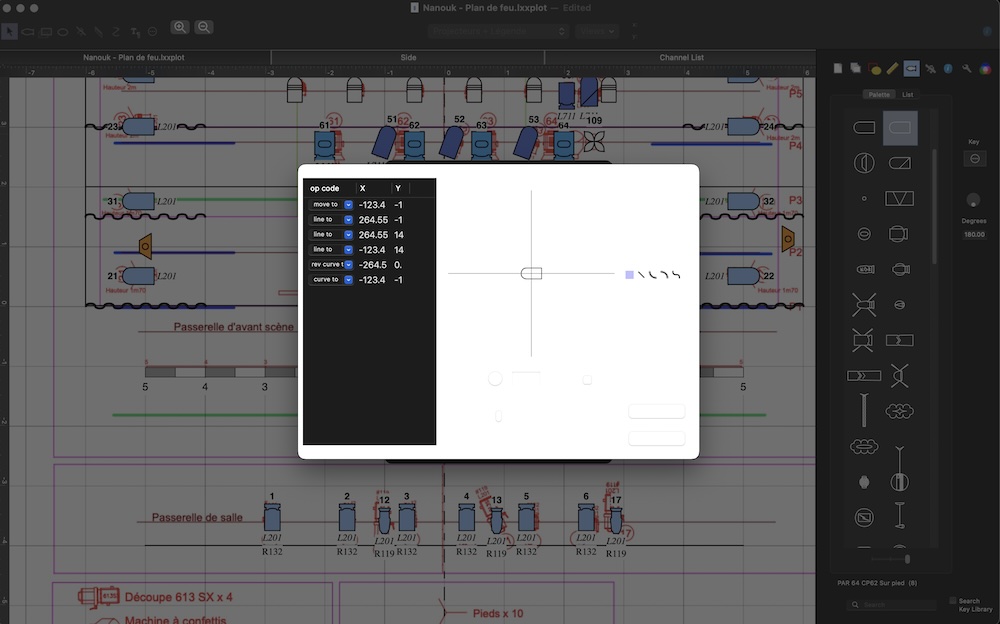Select the arrow pointer tool

(x=10, y=31)
